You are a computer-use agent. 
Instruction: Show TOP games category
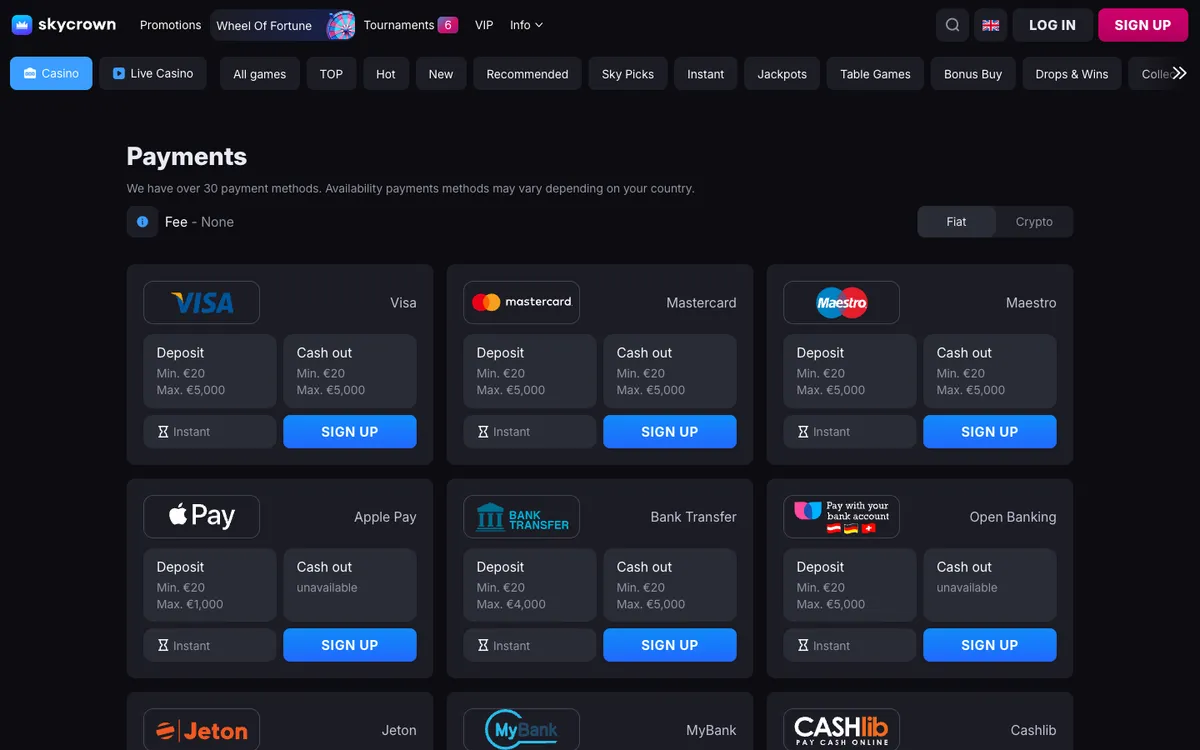tap(331, 74)
